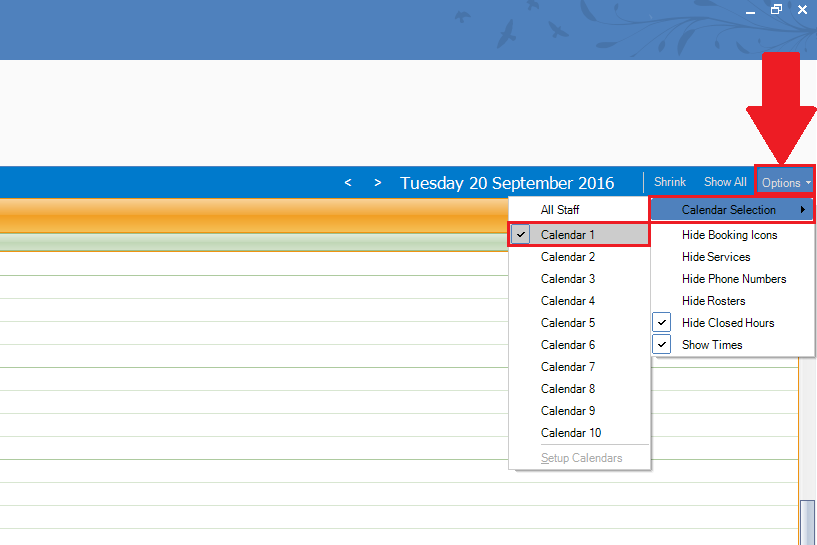Restore down the application window
Screen dimensions: 817x545
pyautogui.click(x=776, y=9)
